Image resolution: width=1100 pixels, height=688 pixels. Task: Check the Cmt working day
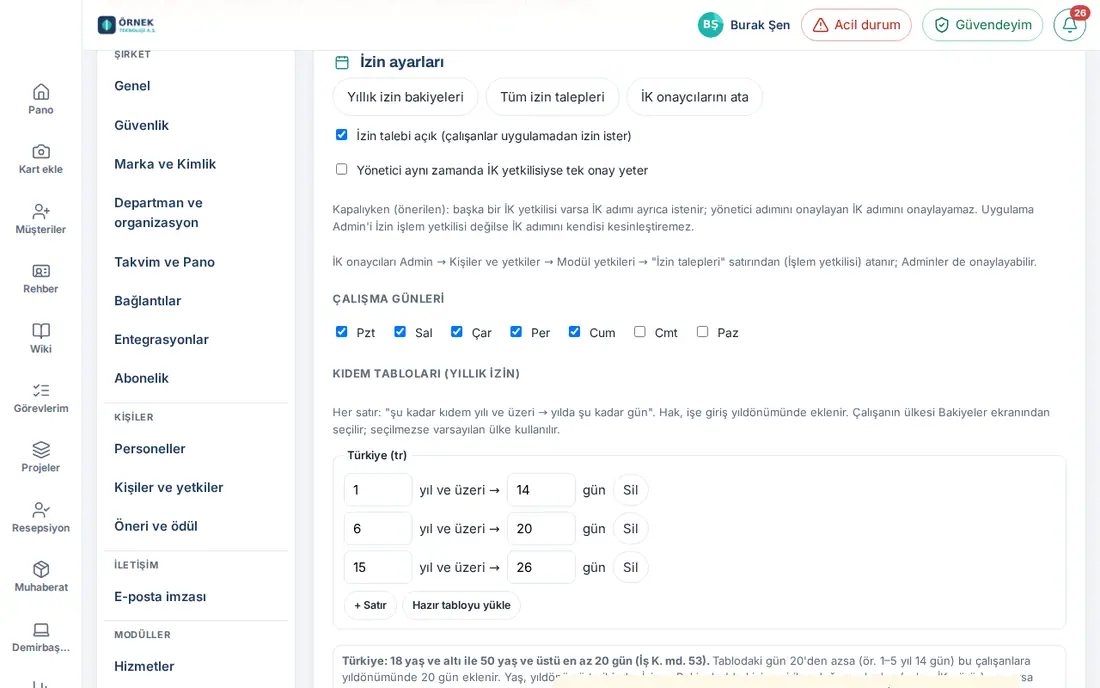point(640,332)
